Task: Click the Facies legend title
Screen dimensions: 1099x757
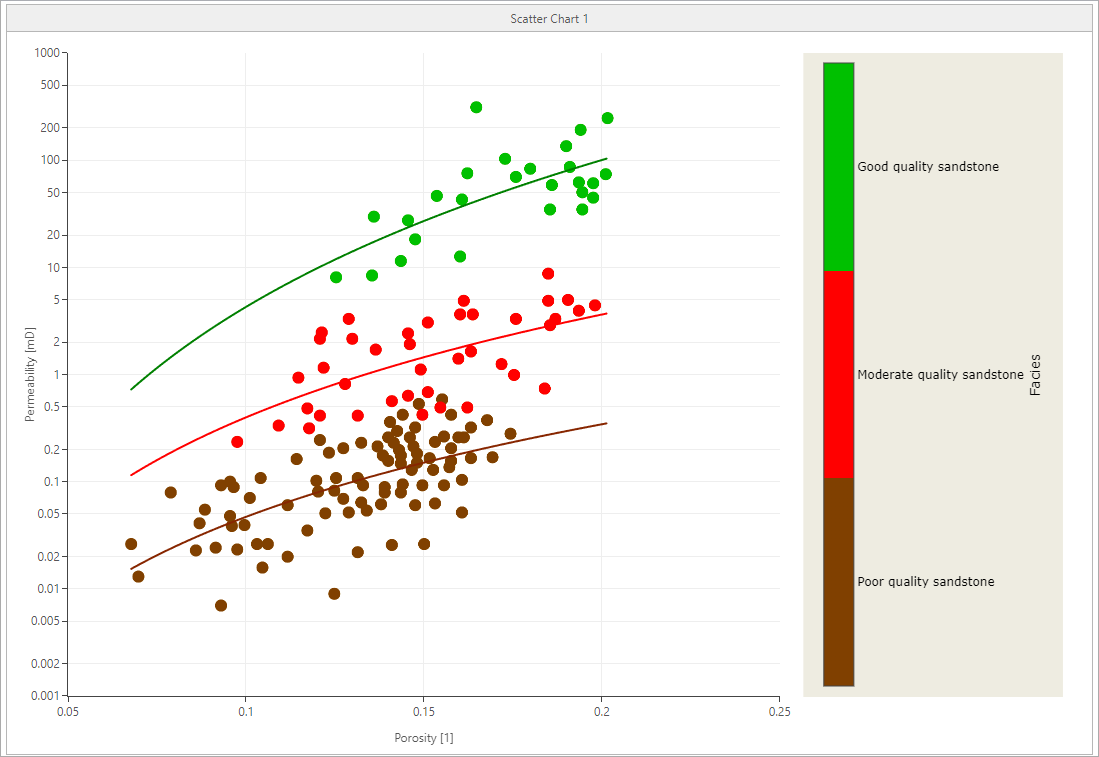Action: (x=1035, y=375)
